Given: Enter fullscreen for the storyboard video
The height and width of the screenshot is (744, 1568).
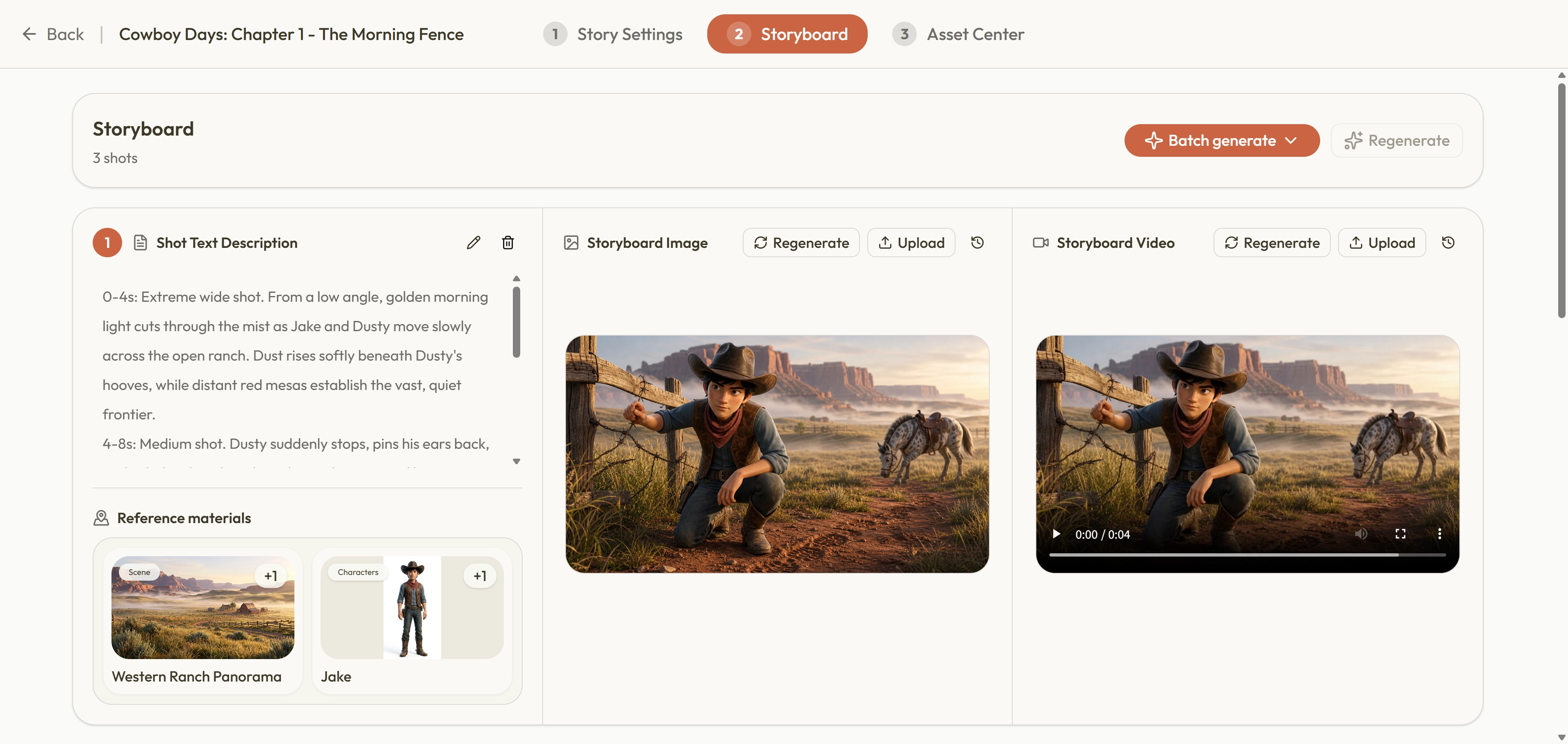Looking at the screenshot, I should [x=1400, y=534].
